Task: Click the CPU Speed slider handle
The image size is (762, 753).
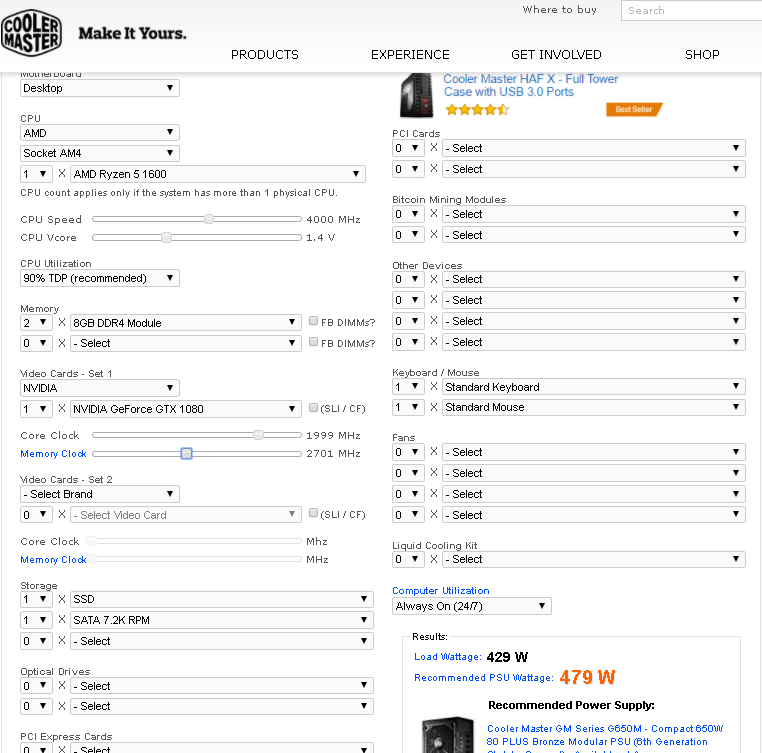Action: (209, 219)
